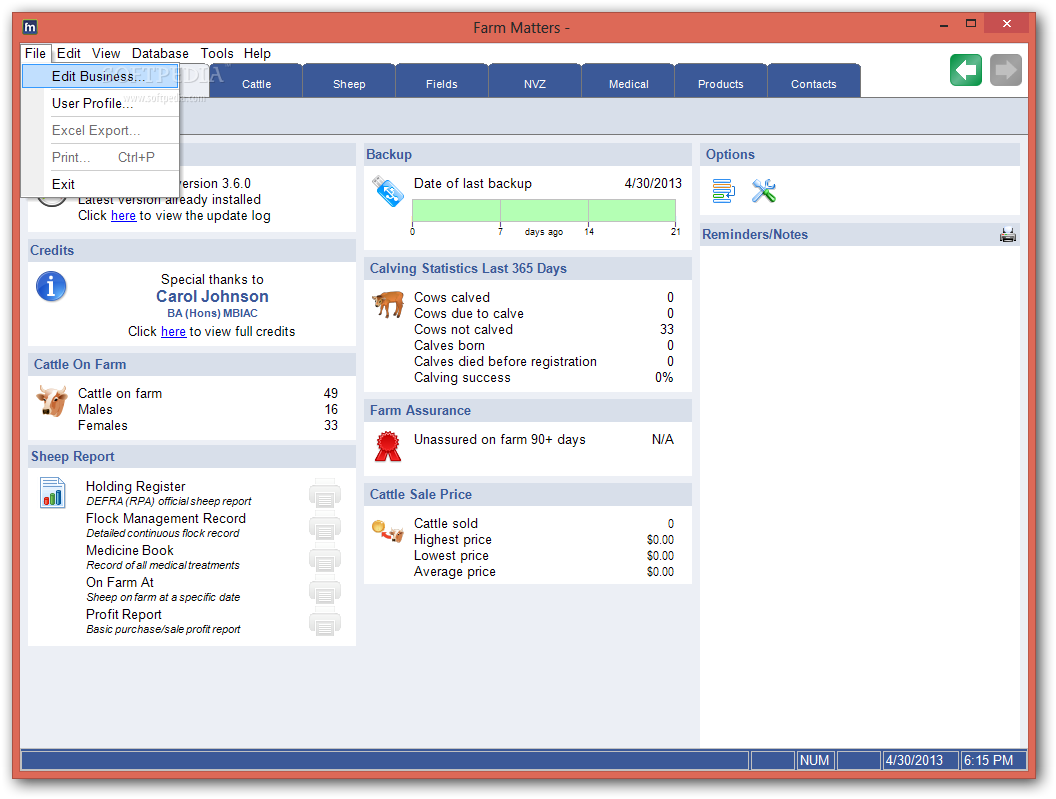Open the tools wrench icon in Options
This screenshot has height=799, width=1056.
tap(764, 191)
